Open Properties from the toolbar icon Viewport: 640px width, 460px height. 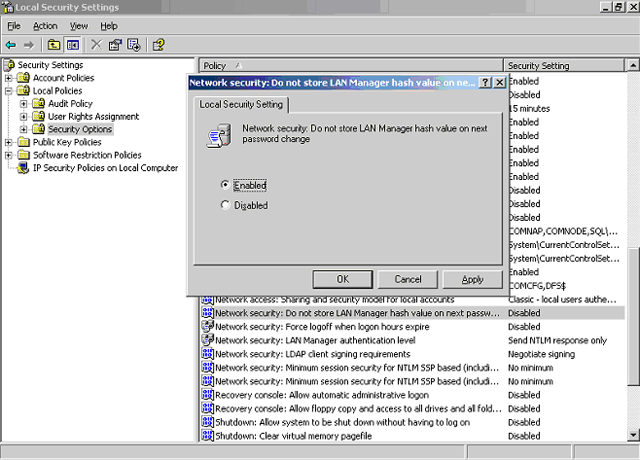115,45
